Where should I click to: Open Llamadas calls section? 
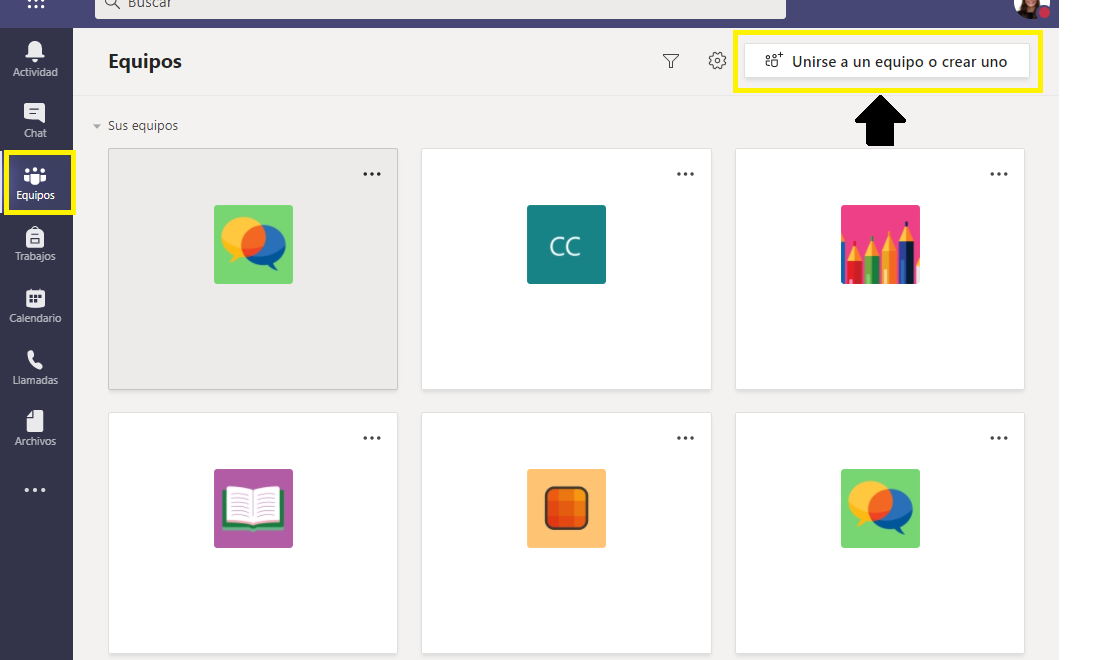[x=35, y=368]
